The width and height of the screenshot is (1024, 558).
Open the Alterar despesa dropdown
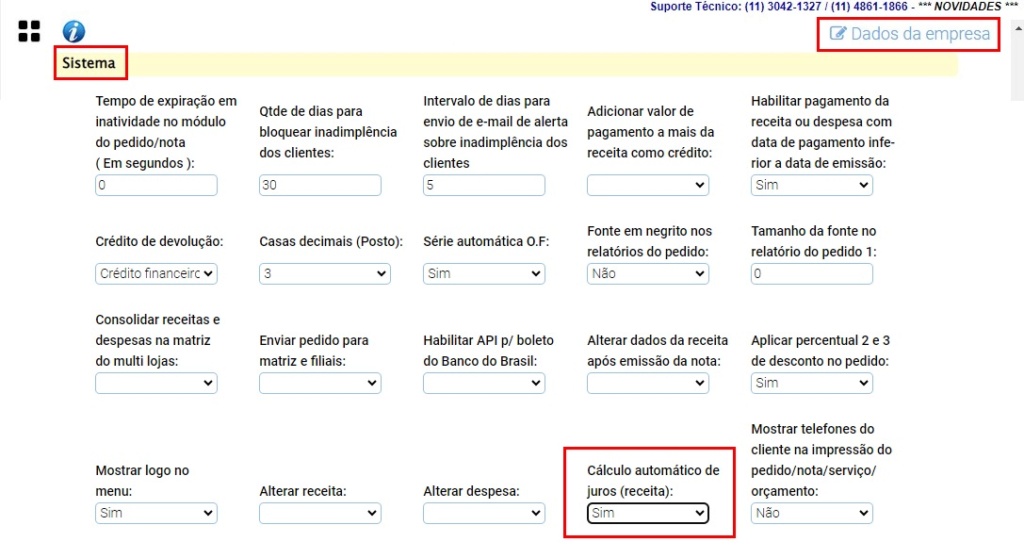click(484, 513)
